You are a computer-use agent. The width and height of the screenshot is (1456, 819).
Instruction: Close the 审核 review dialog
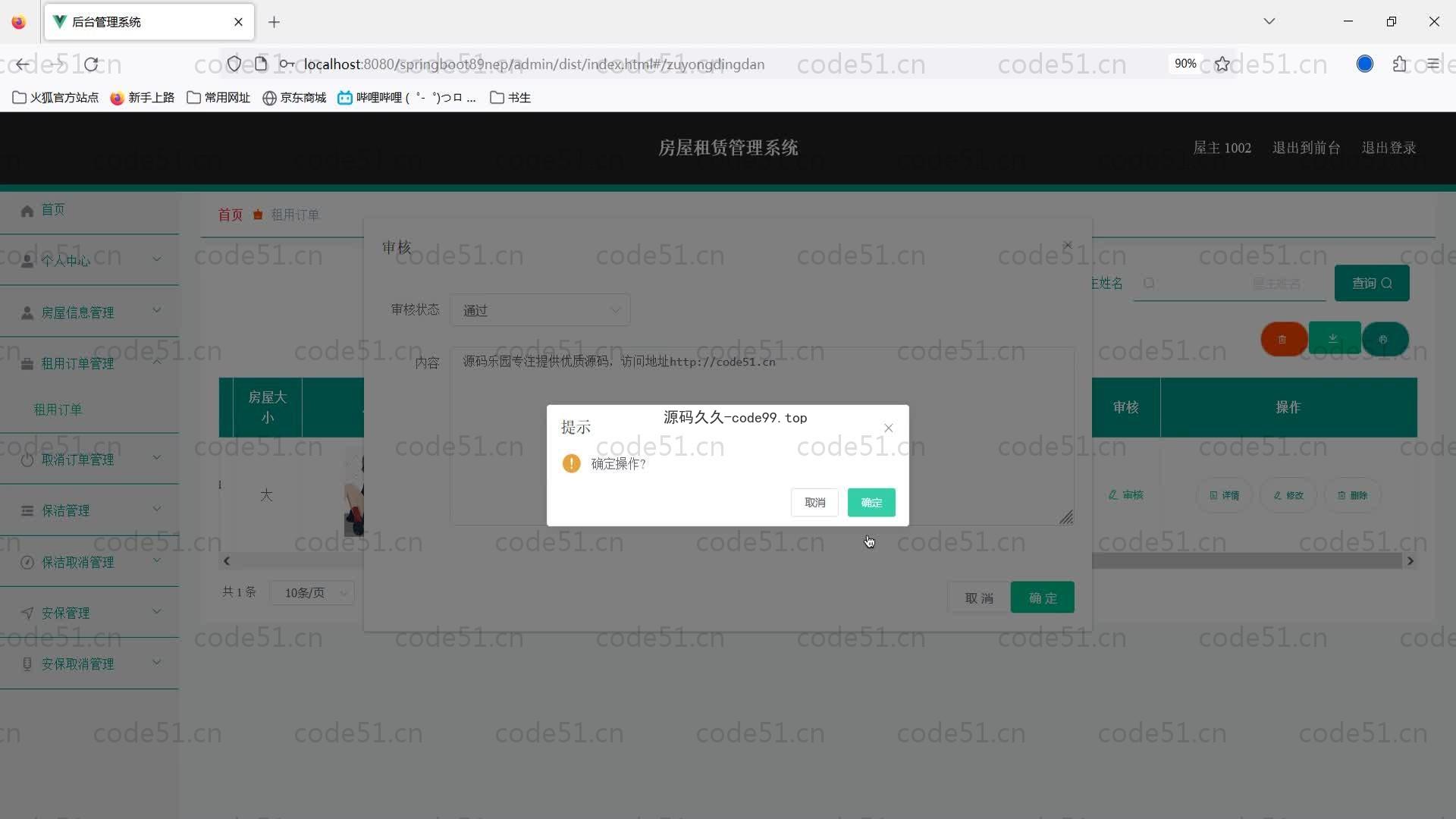coord(1068,245)
